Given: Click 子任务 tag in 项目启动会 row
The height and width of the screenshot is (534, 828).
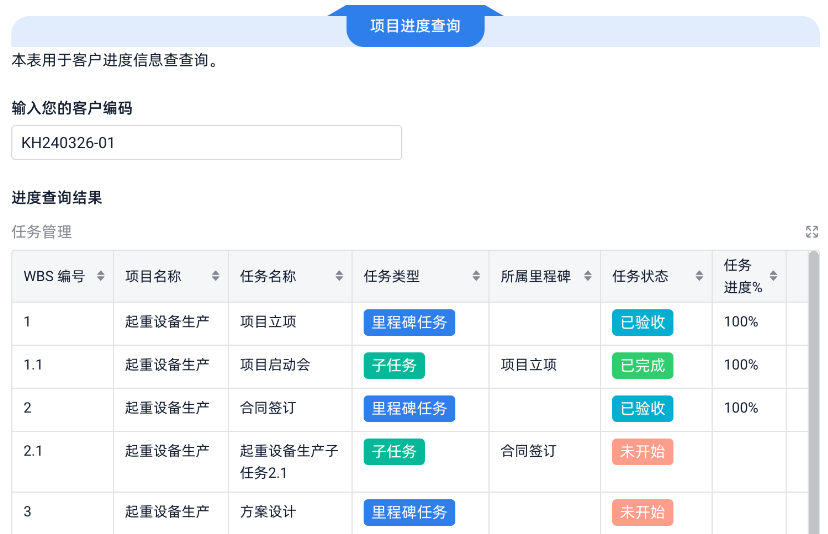Looking at the screenshot, I should (x=394, y=365).
